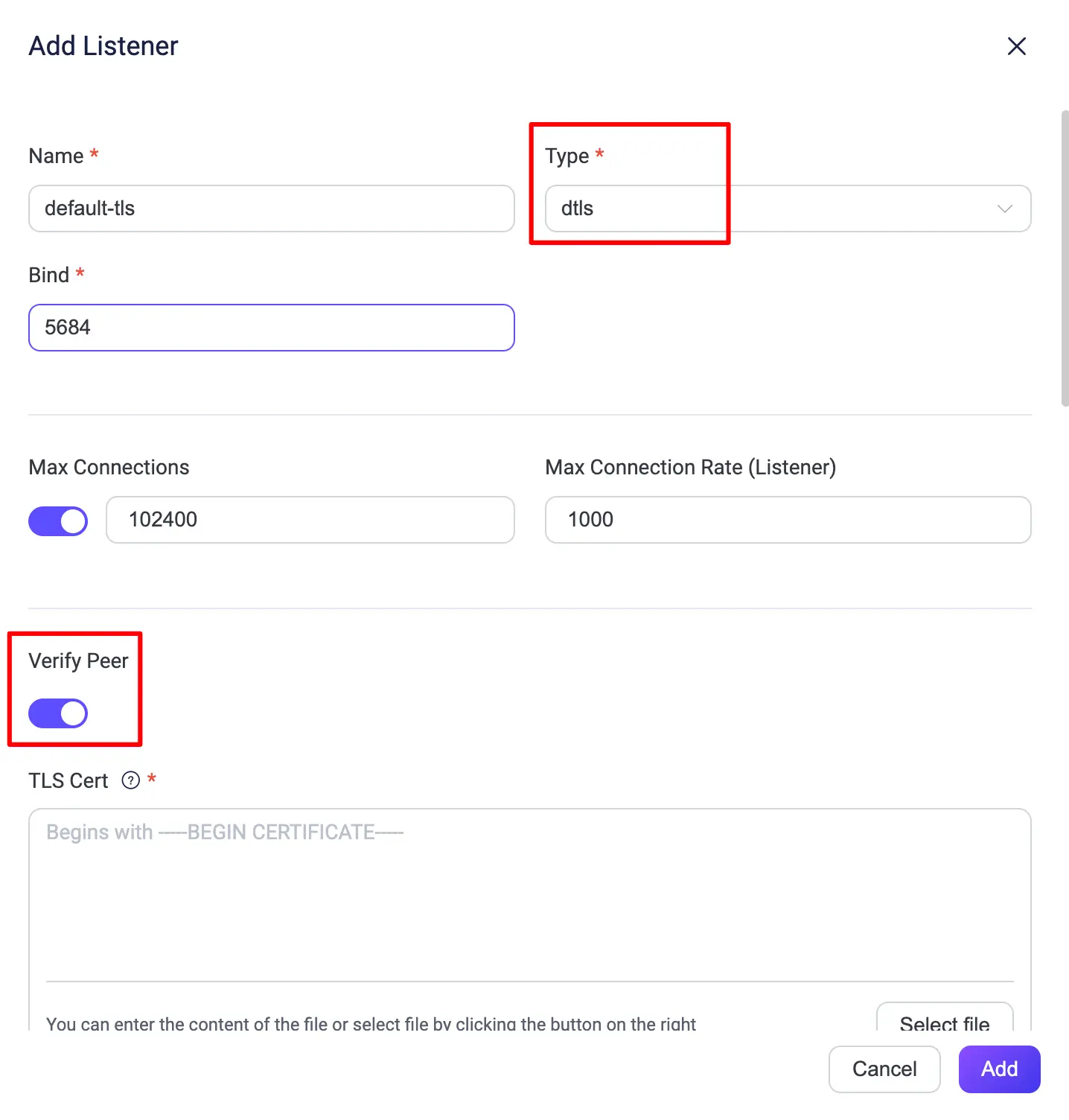Click the file content helper text
The height and width of the screenshot is (1120, 1069).
(371, 1024)
